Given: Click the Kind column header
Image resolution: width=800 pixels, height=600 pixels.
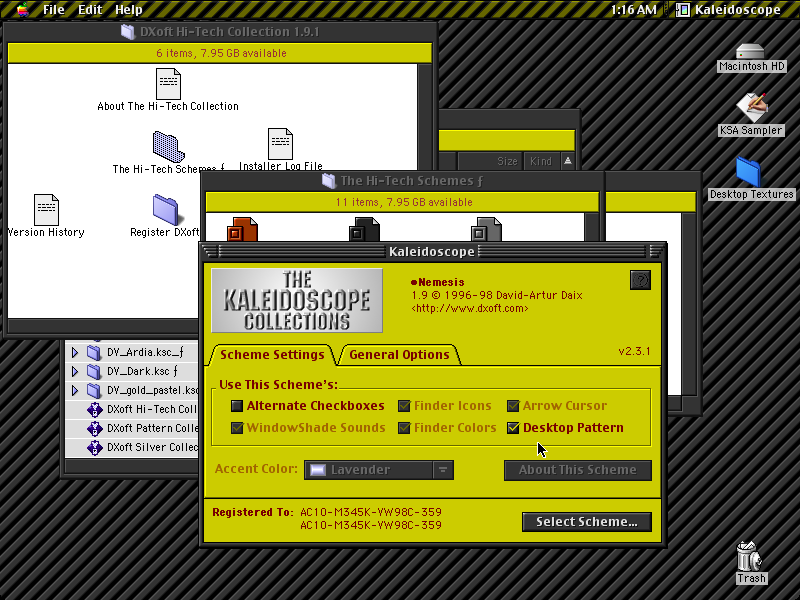Looking at the screenshot, I should [541, 161].
